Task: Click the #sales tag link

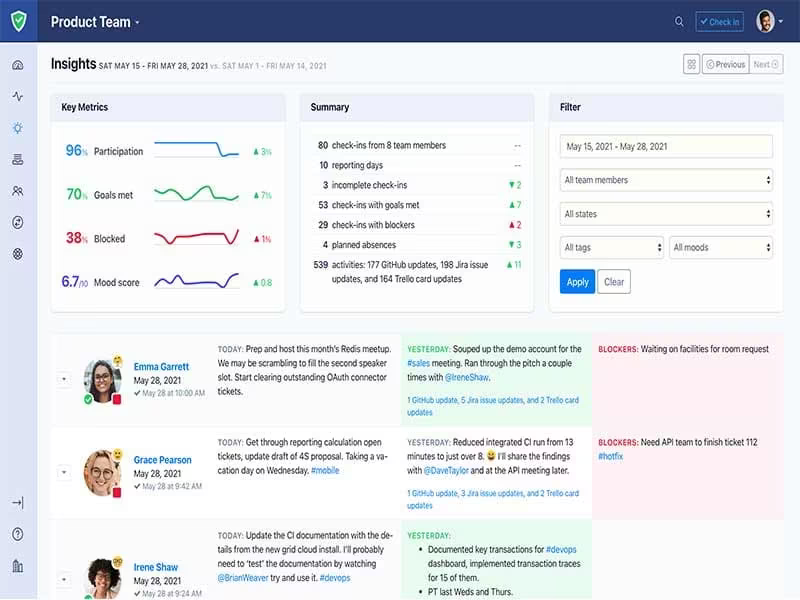Action: pyautogui.click(x=418, y=363)
